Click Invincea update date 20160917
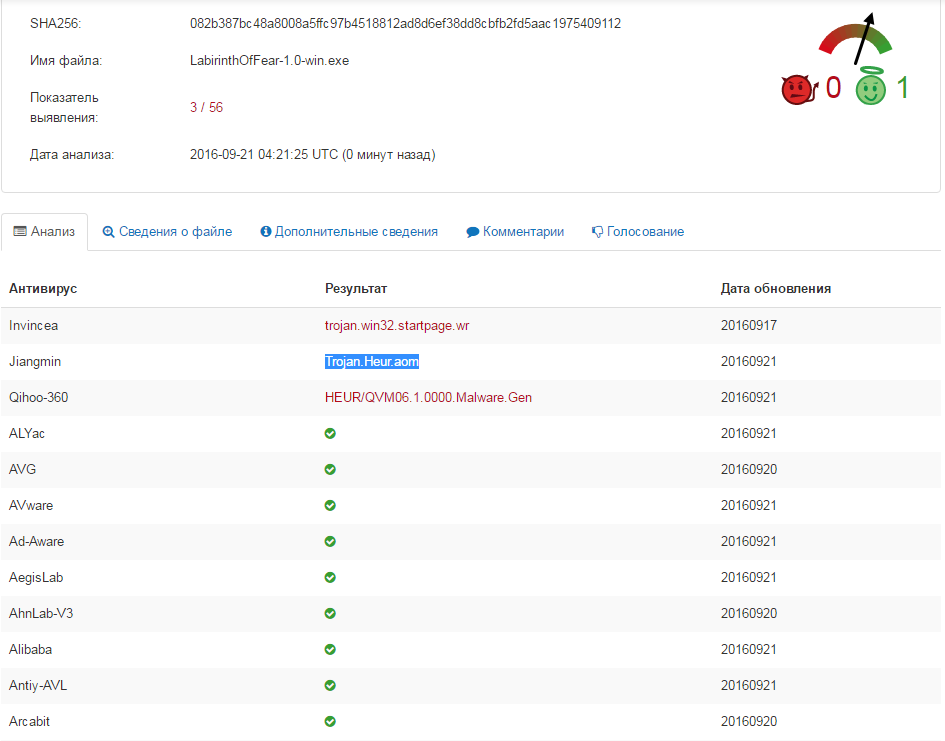Screen dimensions: 945x741 (x=749, y=325)
